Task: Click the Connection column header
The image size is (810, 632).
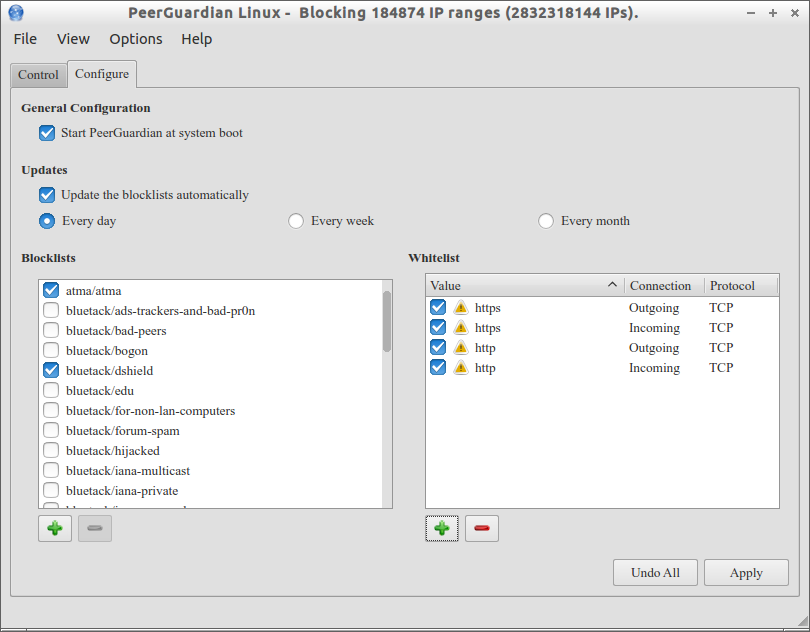Action: (x=664, y=285)
